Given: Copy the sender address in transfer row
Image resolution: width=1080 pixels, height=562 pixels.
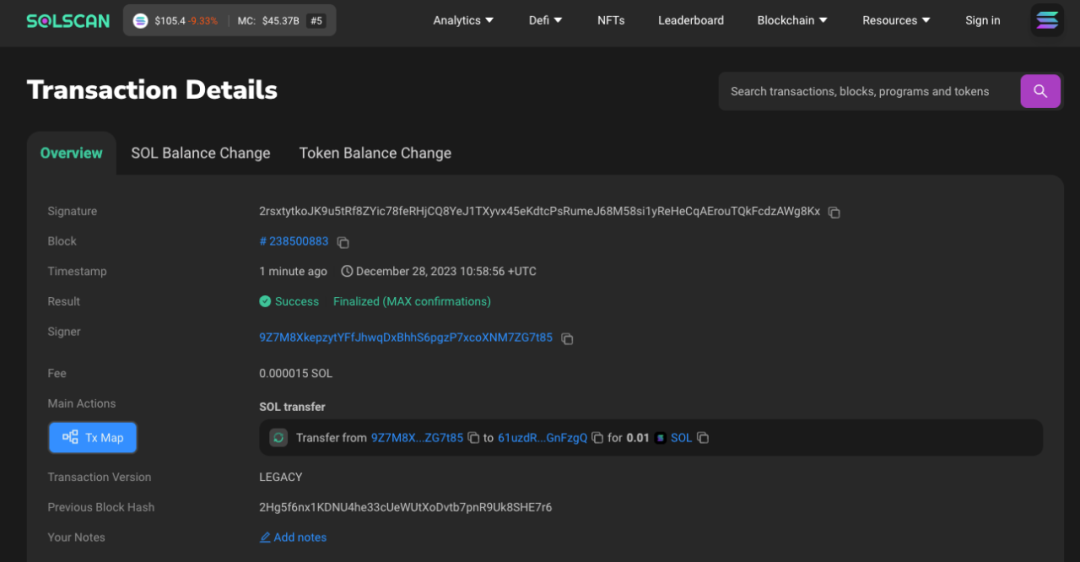Looking at the screenshot, I should point(474,438).
